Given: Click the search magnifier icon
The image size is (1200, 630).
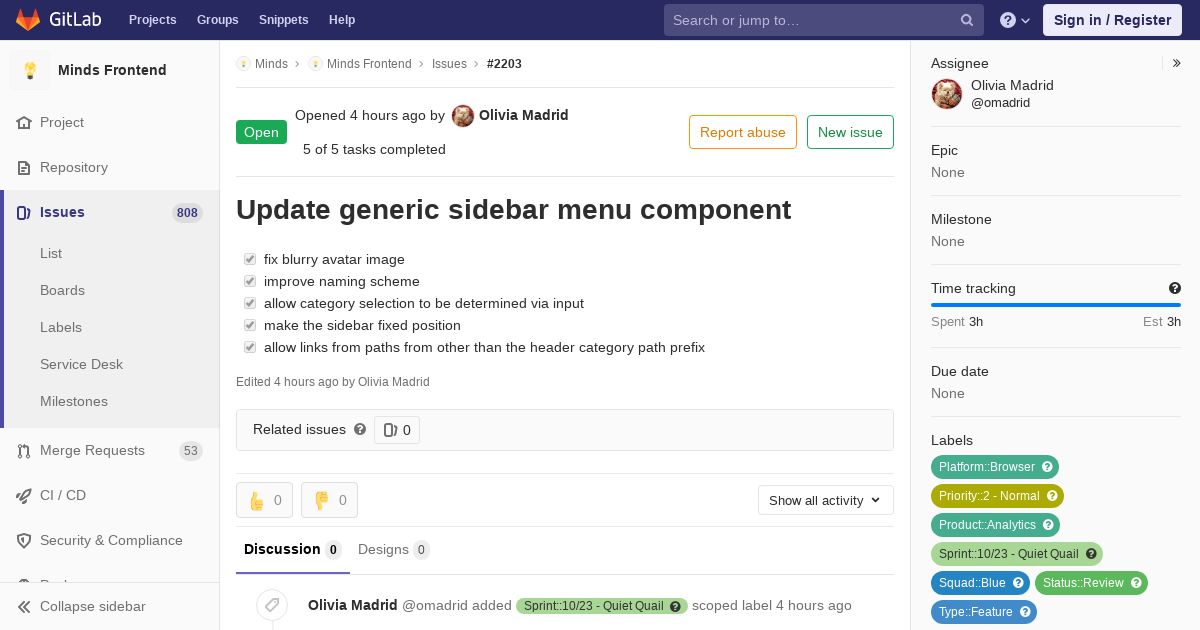Looking at the screenshot, I should (x=967, y=20).
